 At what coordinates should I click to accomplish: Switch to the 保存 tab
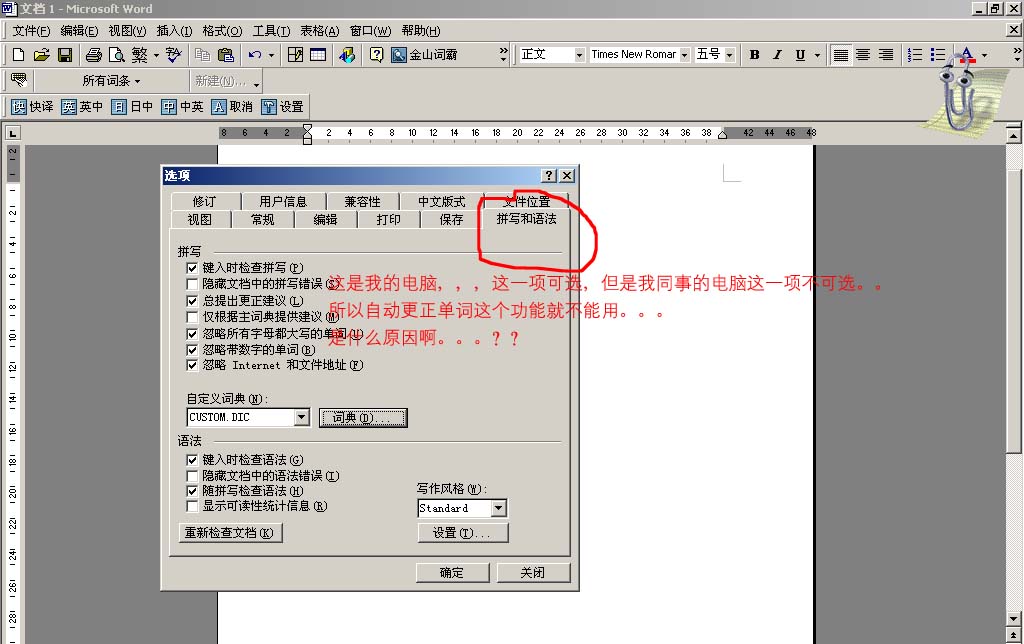coord(451,219)
